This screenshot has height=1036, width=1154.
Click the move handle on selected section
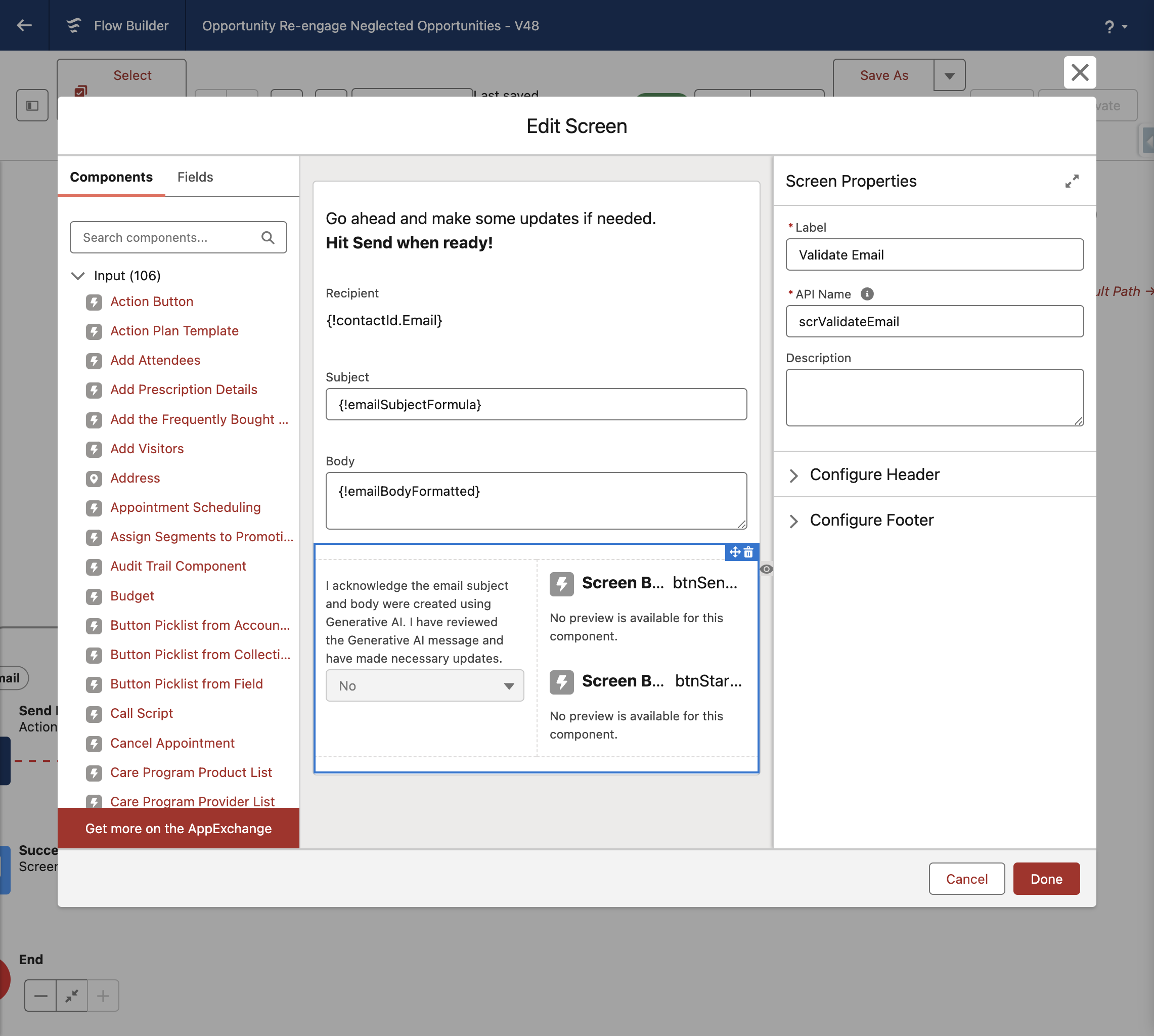(x=735, y=551)
